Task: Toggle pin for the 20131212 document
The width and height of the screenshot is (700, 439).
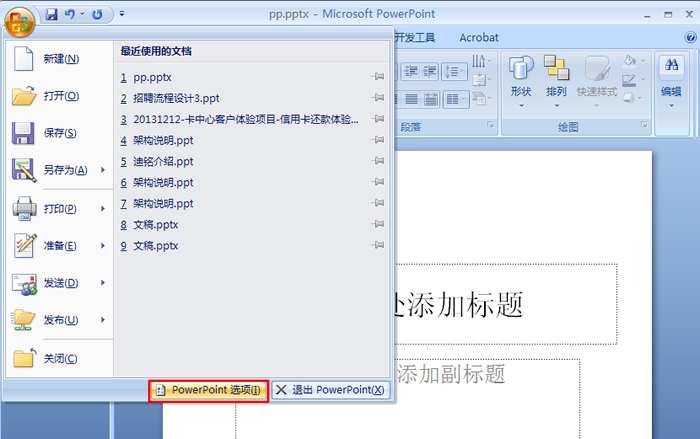Action: [378, 119]
